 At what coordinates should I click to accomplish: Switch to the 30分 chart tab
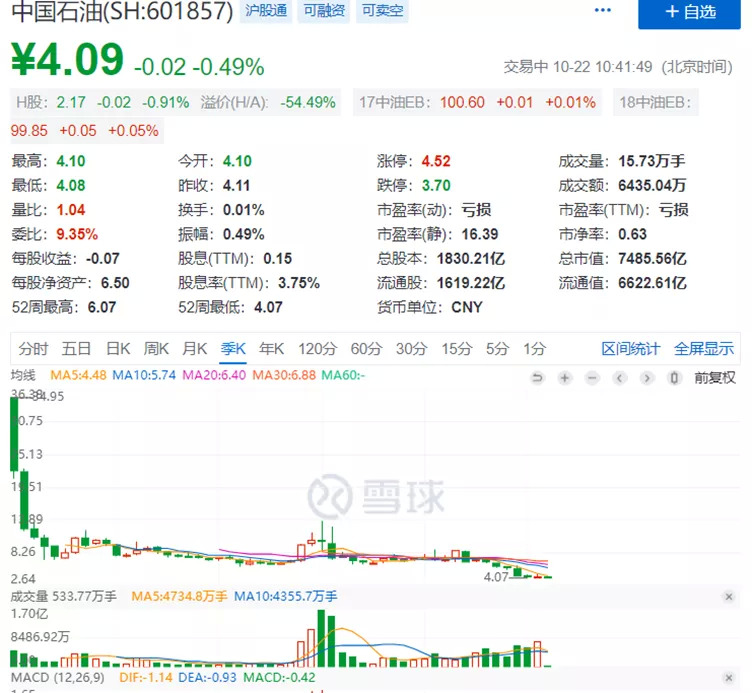pos(411,349)
